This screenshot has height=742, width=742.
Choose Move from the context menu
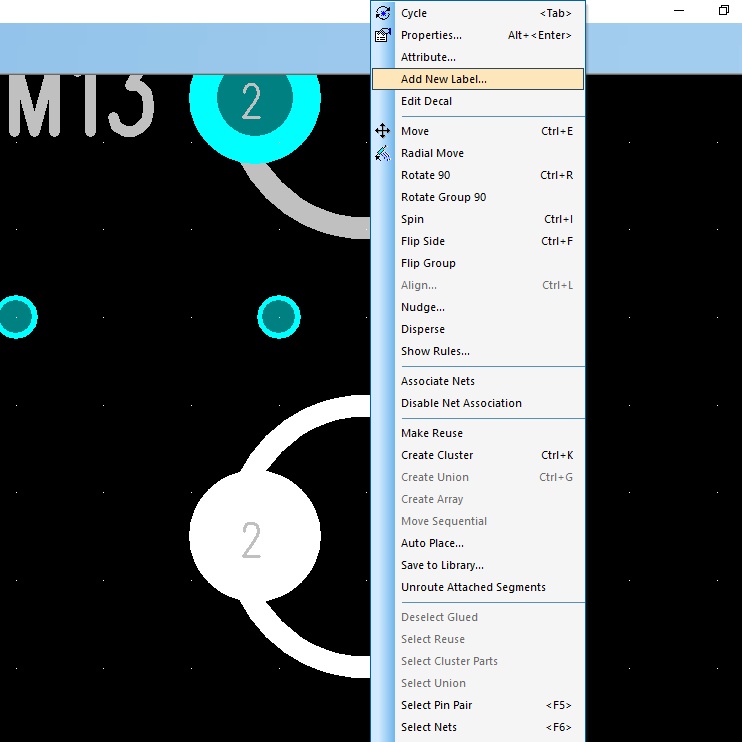coord(478,131)
